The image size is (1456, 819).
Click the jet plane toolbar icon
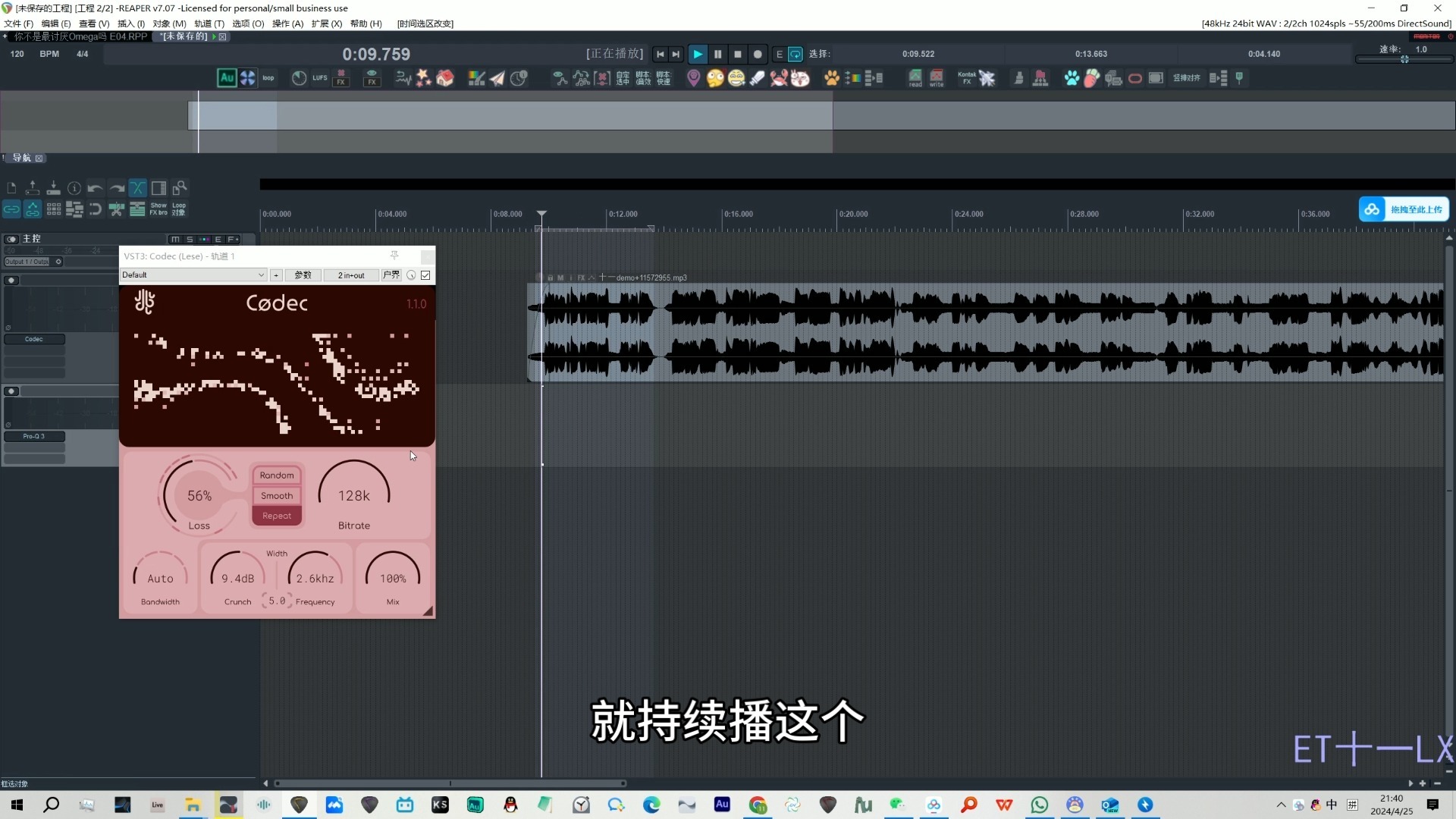pos(987,78)
